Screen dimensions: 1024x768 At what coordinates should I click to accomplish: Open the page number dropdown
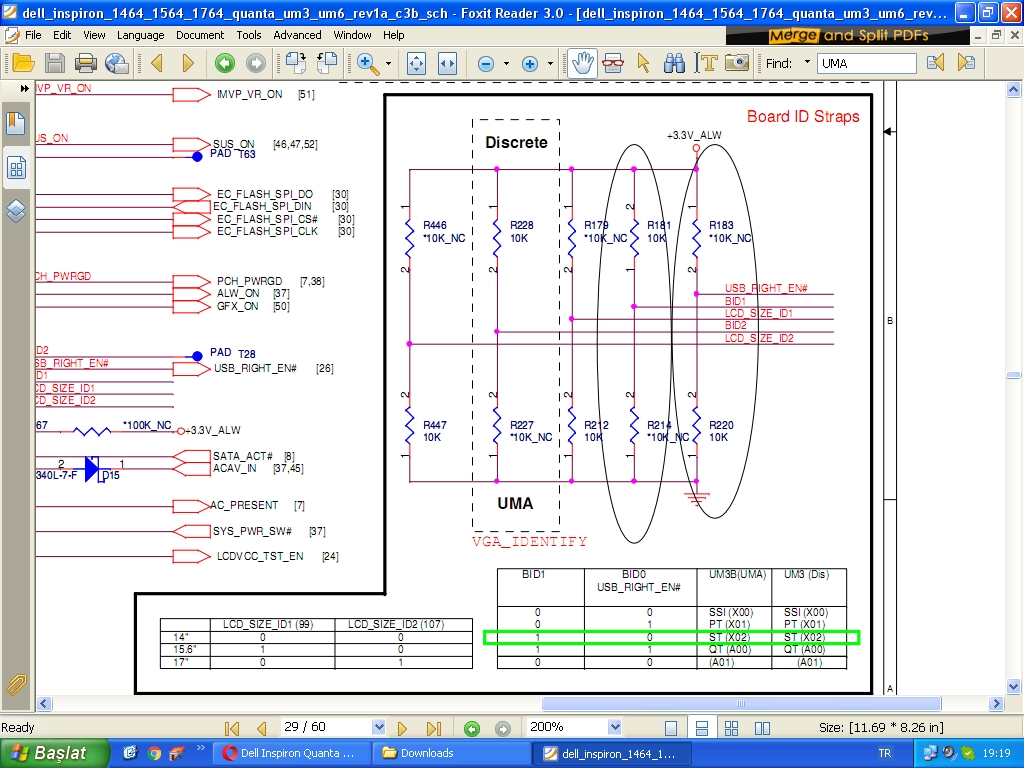coord(378,727)
